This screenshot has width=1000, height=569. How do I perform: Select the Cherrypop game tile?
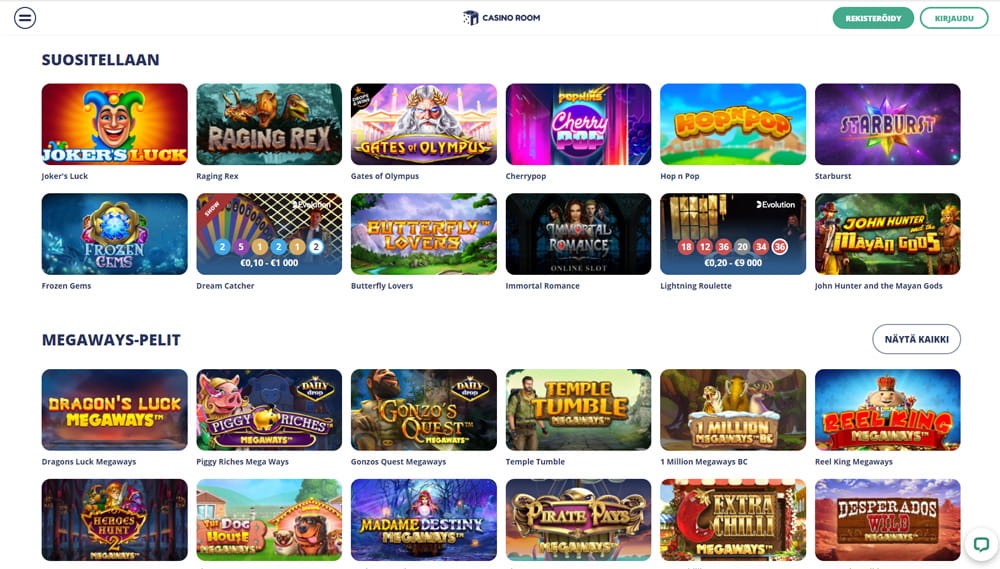pyautogui.click(x=578, y=124)
